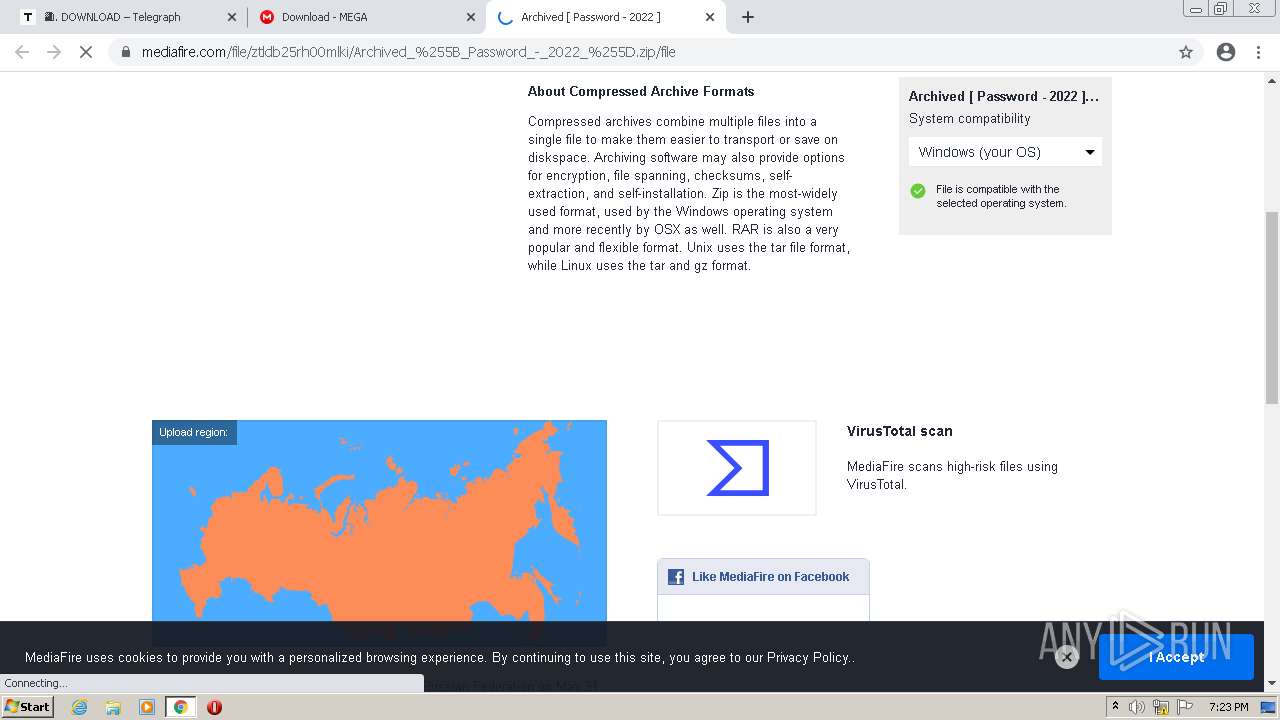This screenshot has height=720, width=1280.
Task: Show hidden system tray icons
Action: 1115,707
